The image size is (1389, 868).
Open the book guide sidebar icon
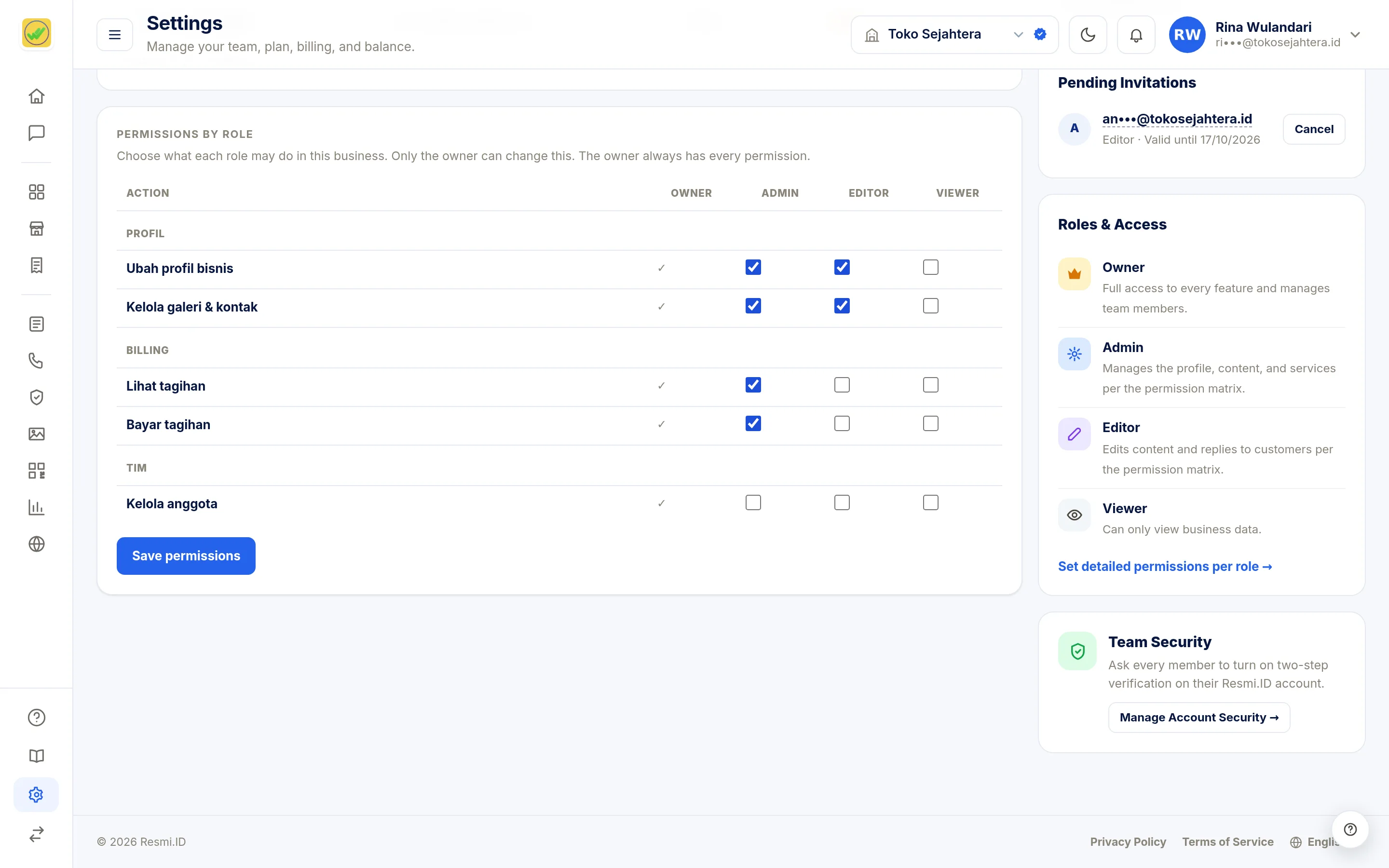tap(36, 756)
